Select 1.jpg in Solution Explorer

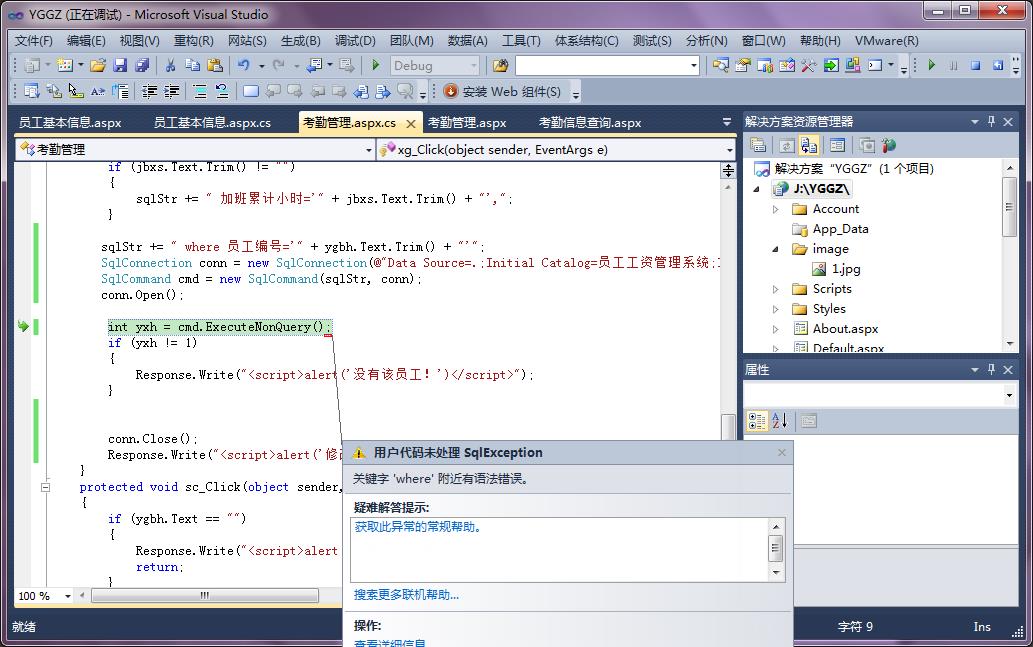[x=846, y=269]
